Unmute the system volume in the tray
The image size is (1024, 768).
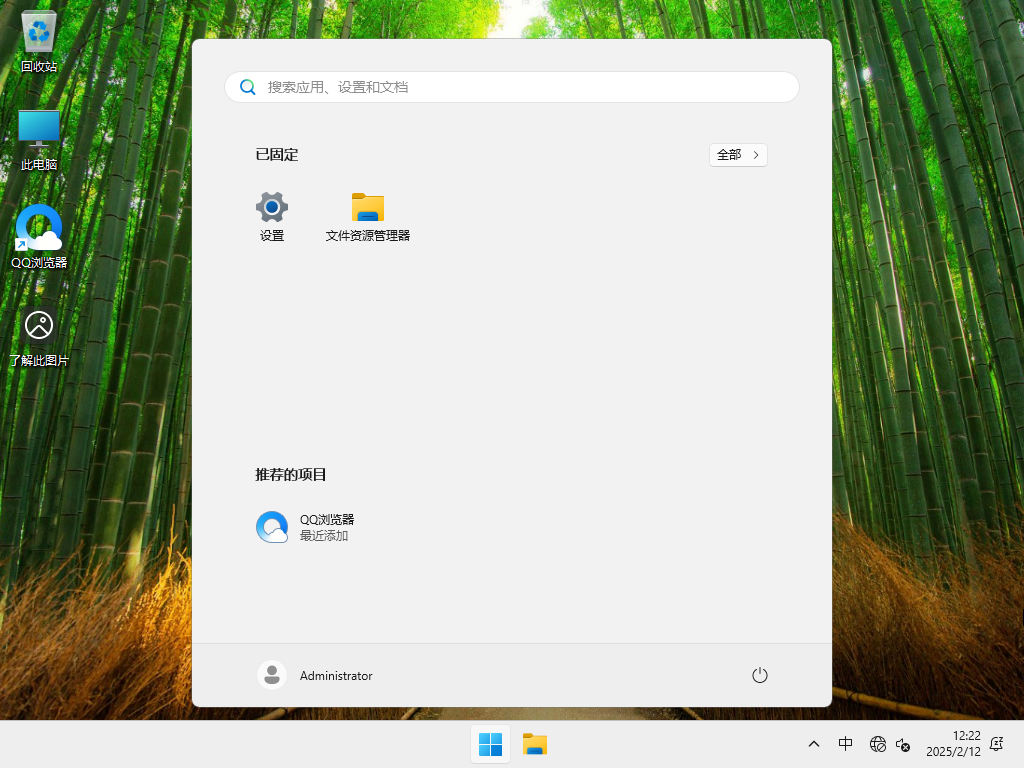[x=903, y=745]
